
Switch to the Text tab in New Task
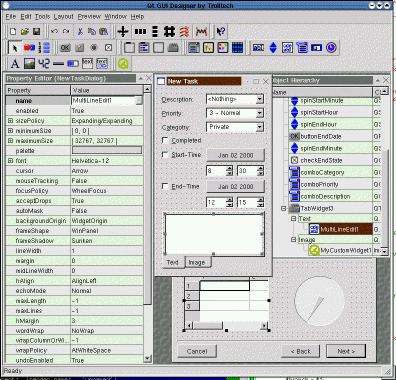pyautogui.click(x=172, y=262)
